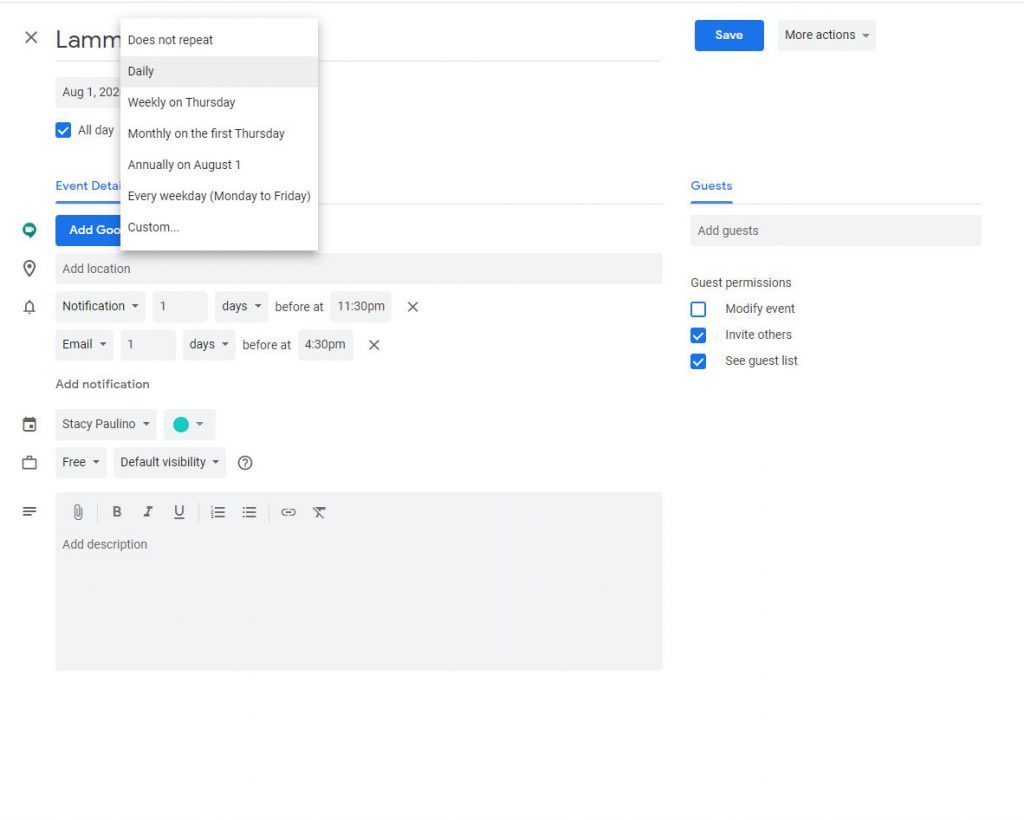Click the calendar icon beside Stacy Paulino
This screenshot has height=819, width=1024.
[x=29, y=425]
